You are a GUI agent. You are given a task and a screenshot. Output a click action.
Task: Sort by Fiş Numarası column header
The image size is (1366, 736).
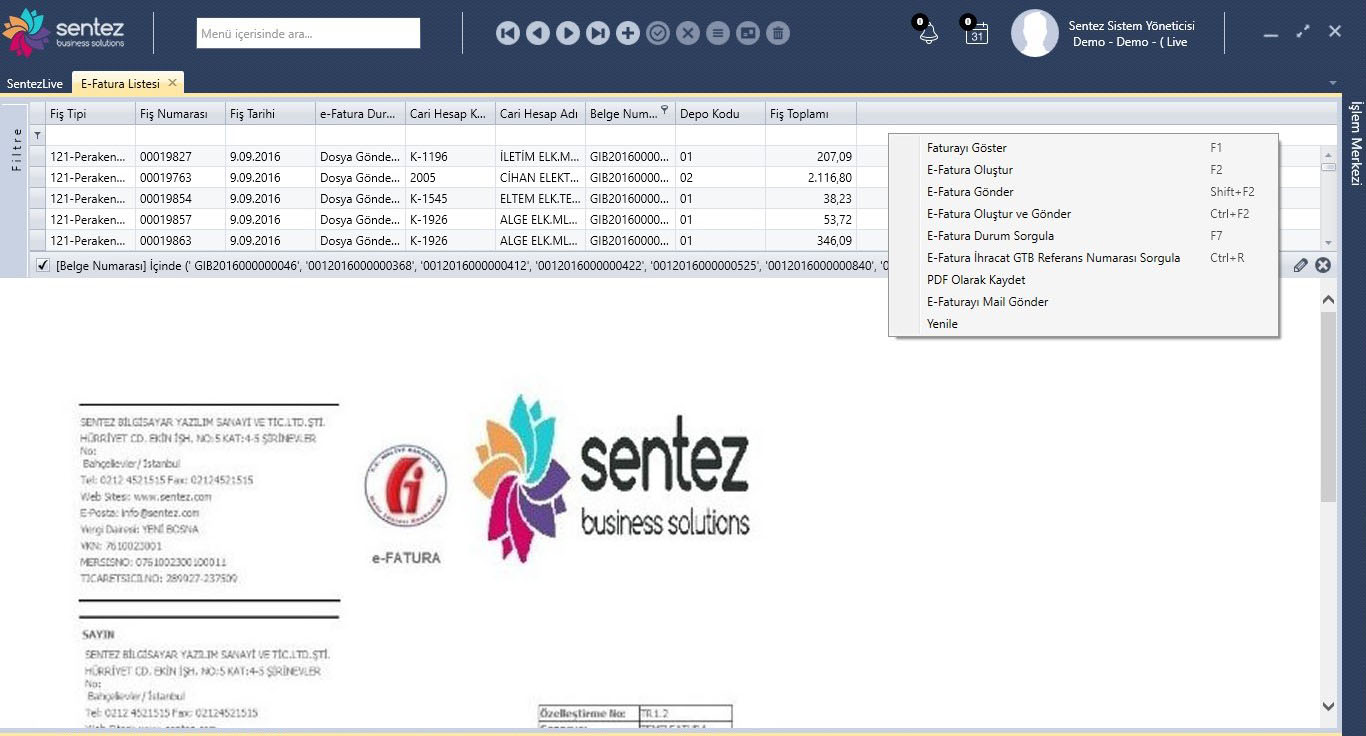tap(180, 114)
